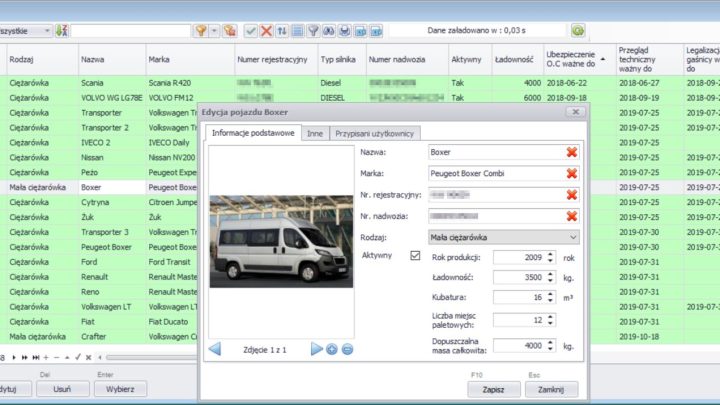Click the Zamknij button
Viewport: 720px width, 405px height.
click(x=551, y=389)
